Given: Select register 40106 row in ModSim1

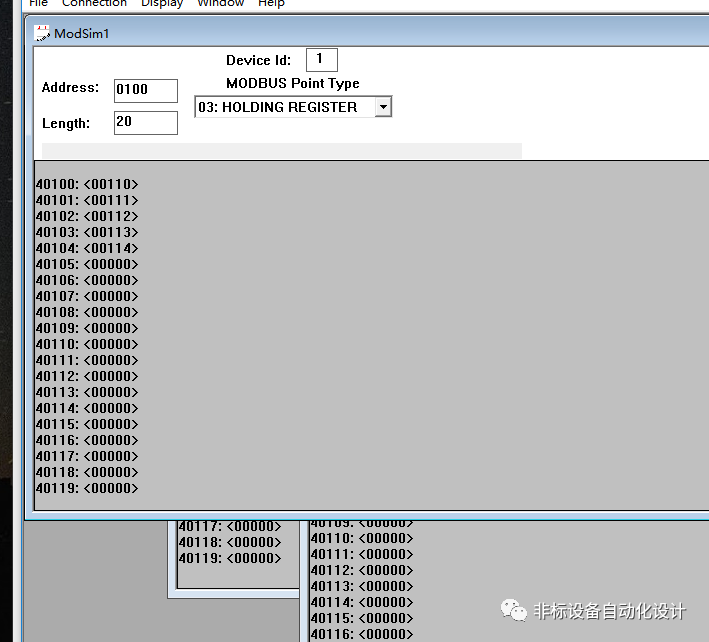Looking at the screenshot, I should (87, 280).
